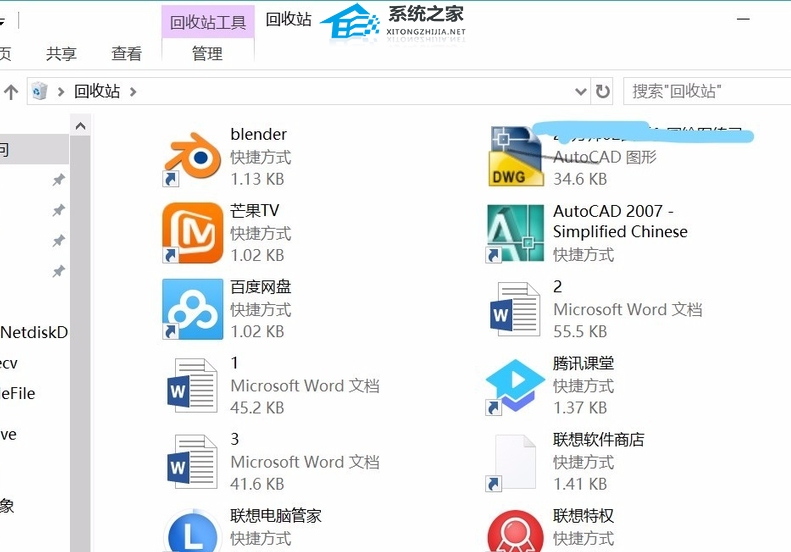Screen dimensions: 791x552
Task: Click the 芒果TV shortcut icon
Action: tap(192, 233)
